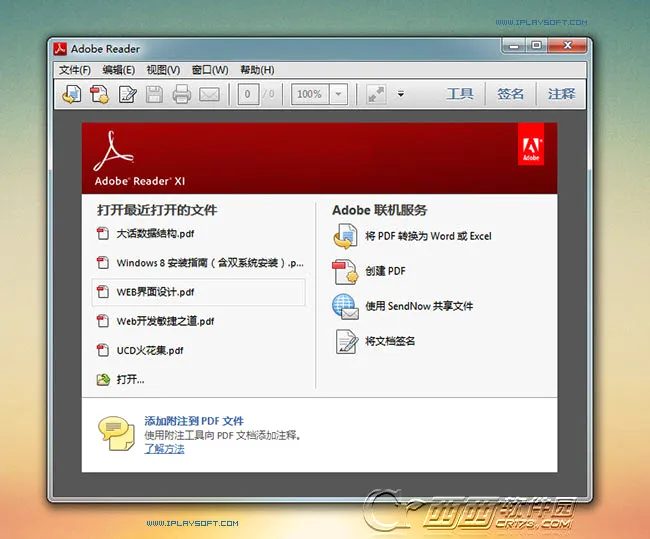The width and height of the screenshot is (650, 539).
Task: Open recent file Windows 8 安装指南
Action: (x=210, y=263)
